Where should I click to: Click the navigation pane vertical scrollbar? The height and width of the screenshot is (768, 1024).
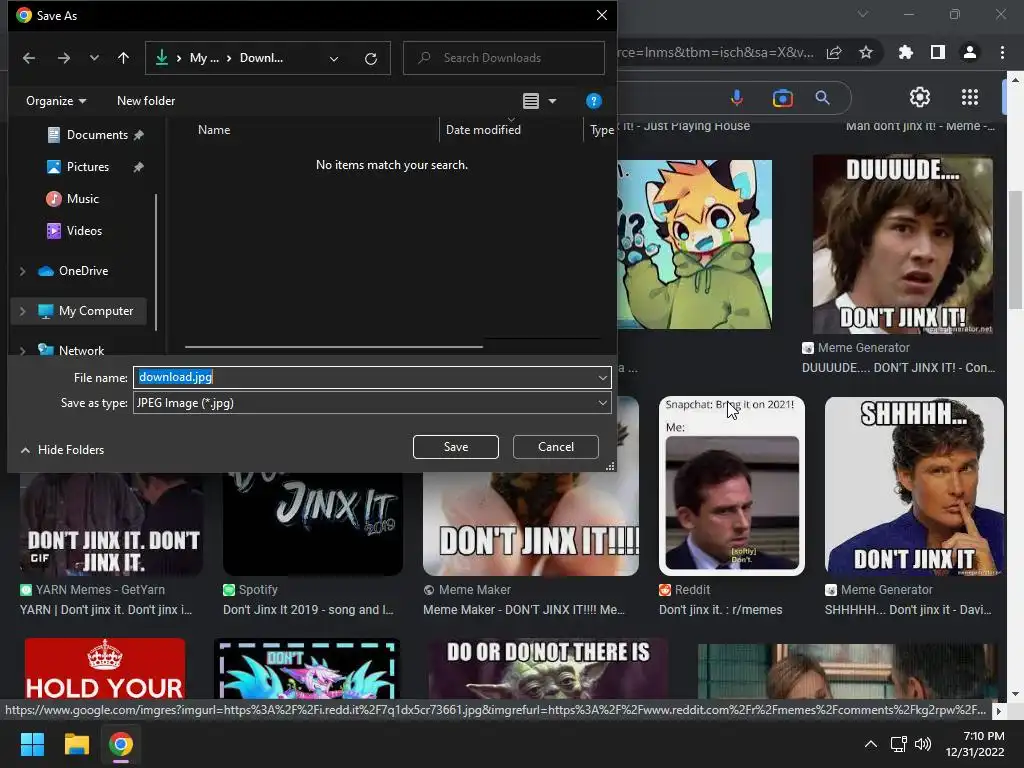(155, 261)
